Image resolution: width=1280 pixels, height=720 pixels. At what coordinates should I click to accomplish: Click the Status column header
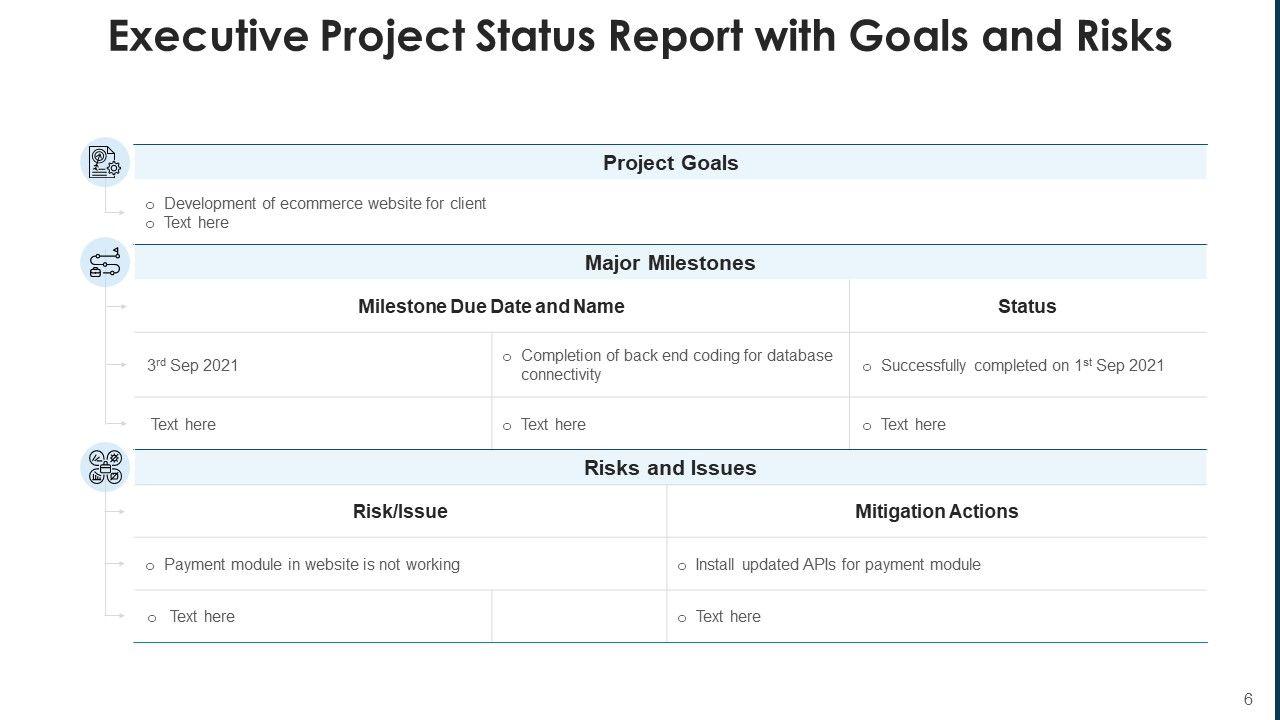pyautogui.click(x=1027, y=307)
